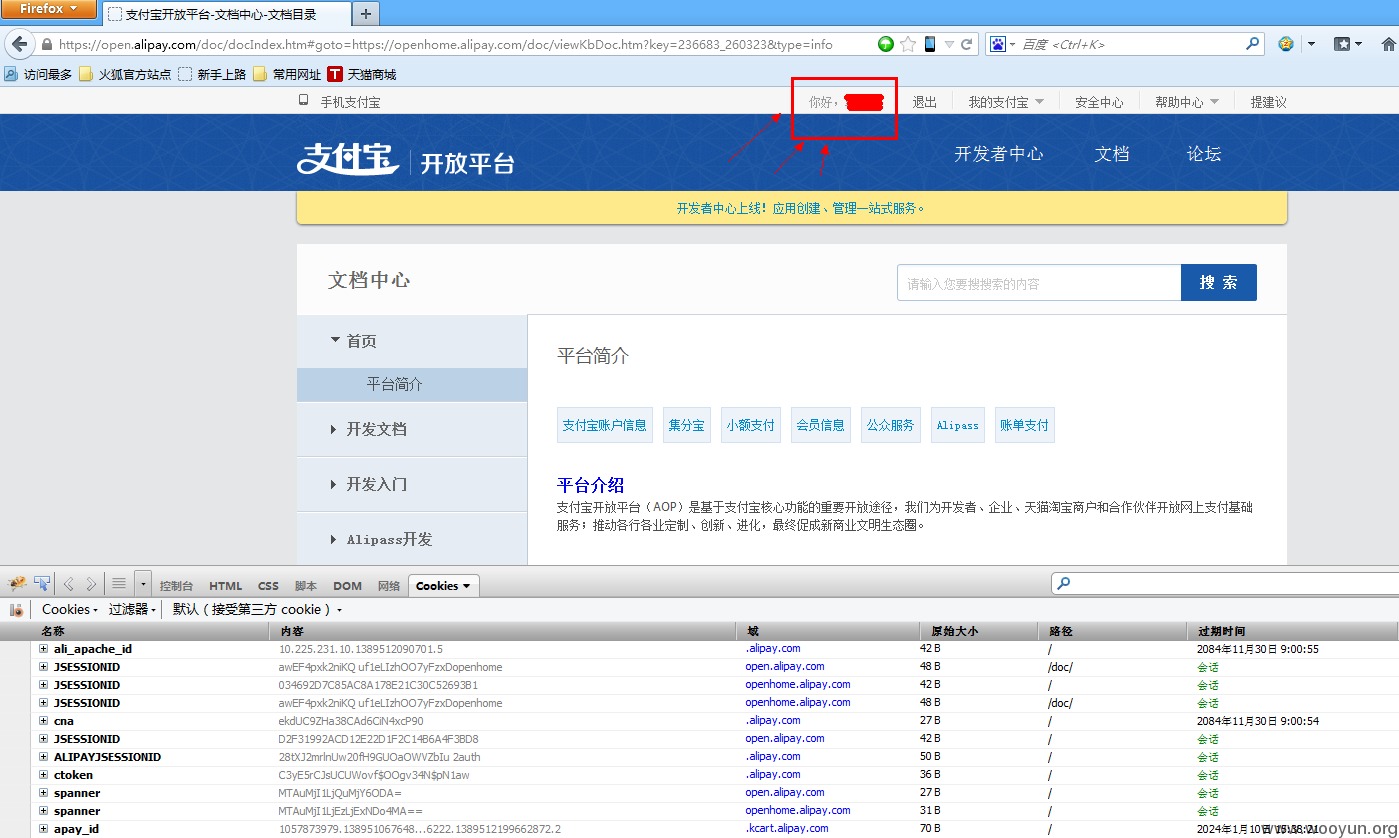Viewport: 1399px width, 838px height.
Task: Expand the apay_id cookie row
Action: coord(44,829)
